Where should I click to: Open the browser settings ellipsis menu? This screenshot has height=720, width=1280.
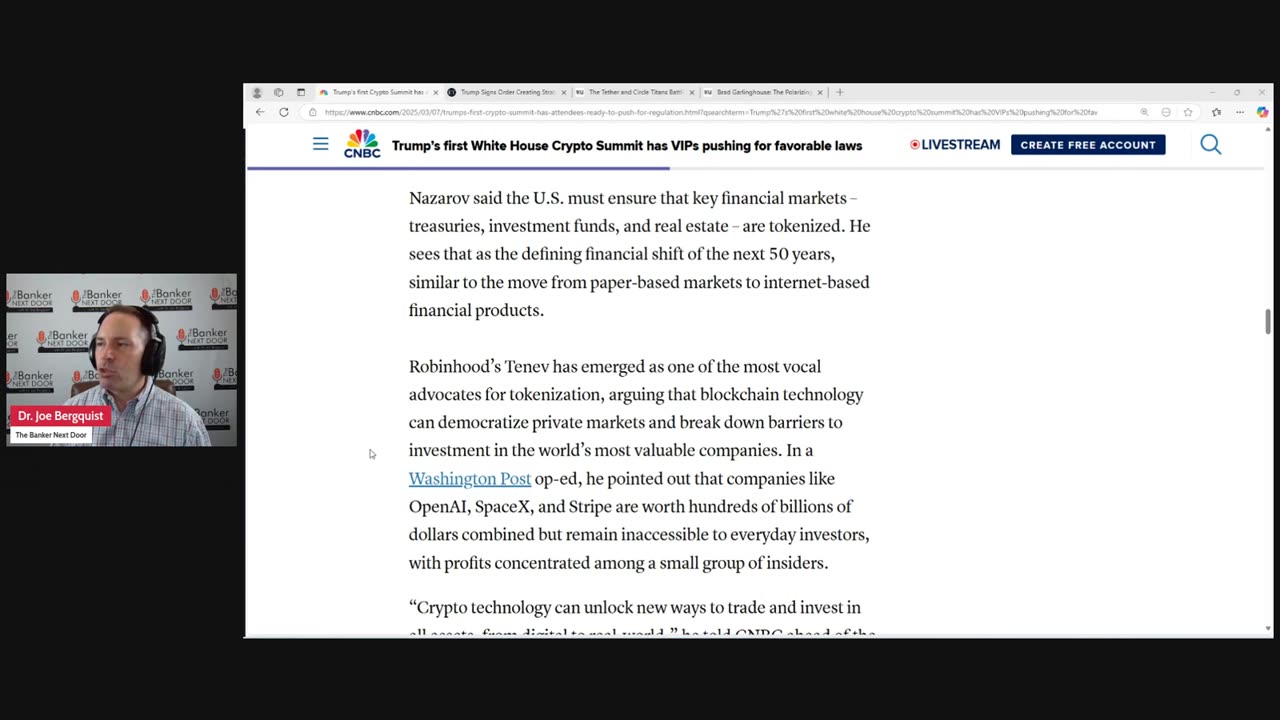click(1240, 112)
